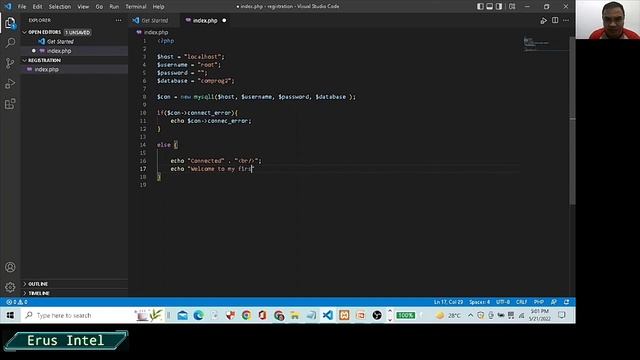This screenshot has width=640, height=360.
Task: Switch to the index.php editor tab
Action: coord(205,20)
